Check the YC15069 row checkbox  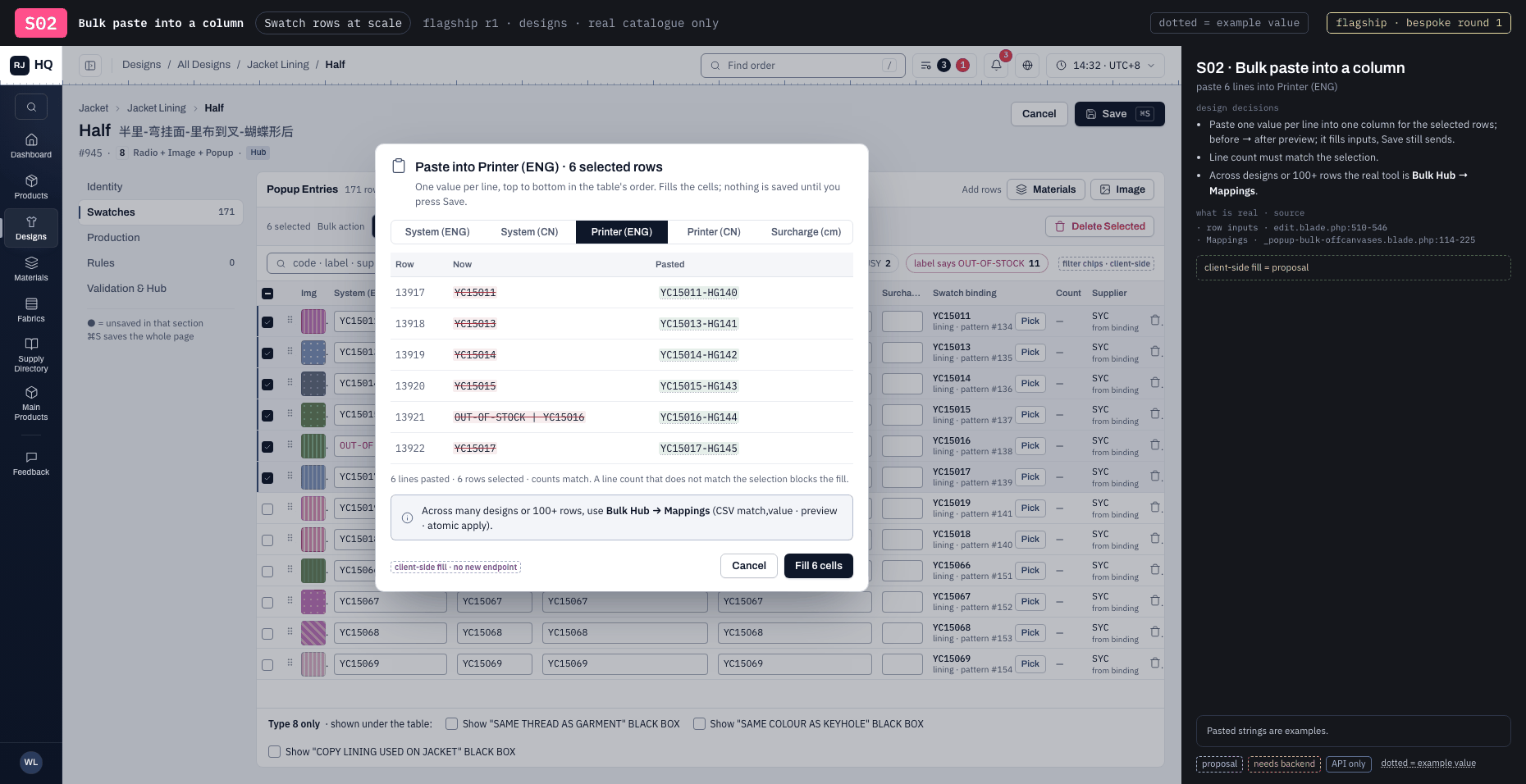[x=267, y=665]
